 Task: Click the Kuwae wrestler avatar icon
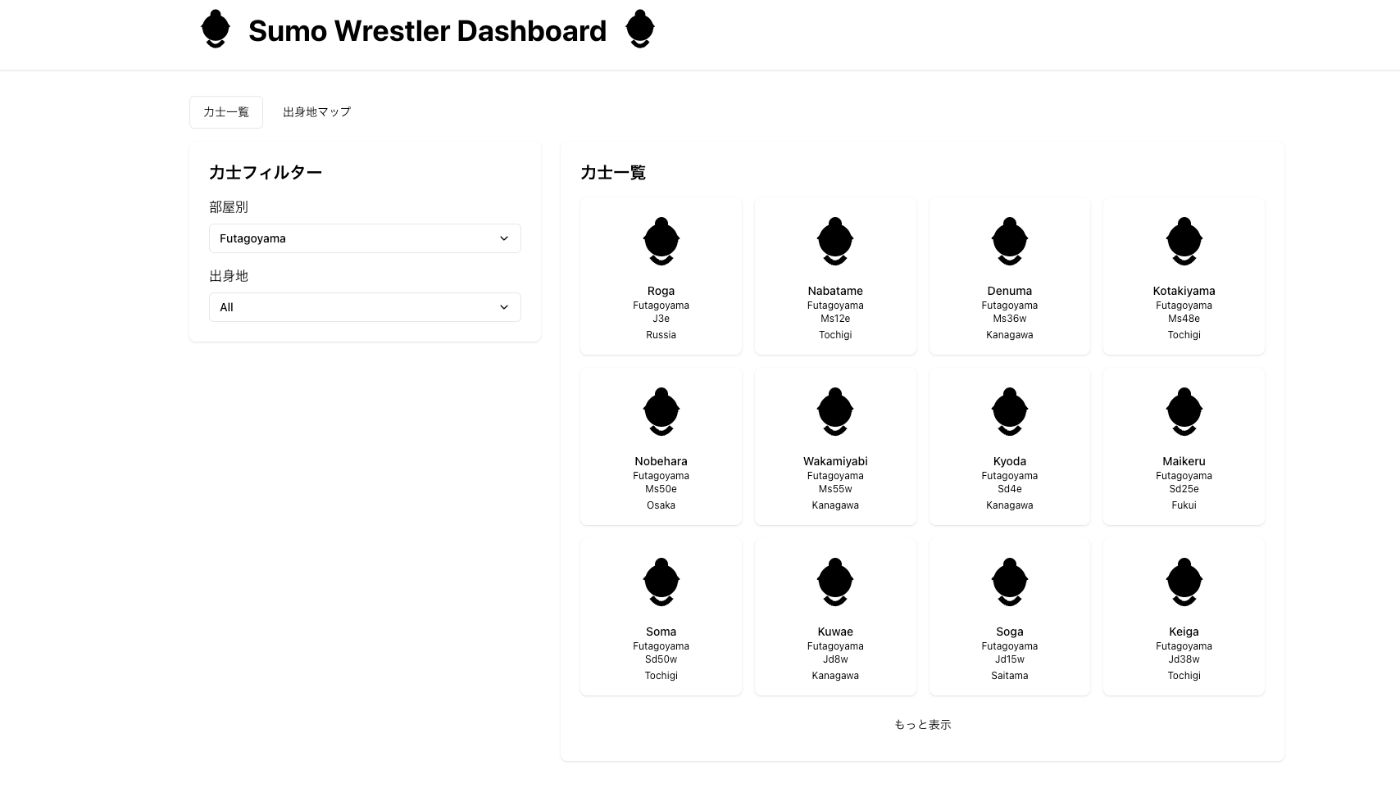click(x=835, y=582)
